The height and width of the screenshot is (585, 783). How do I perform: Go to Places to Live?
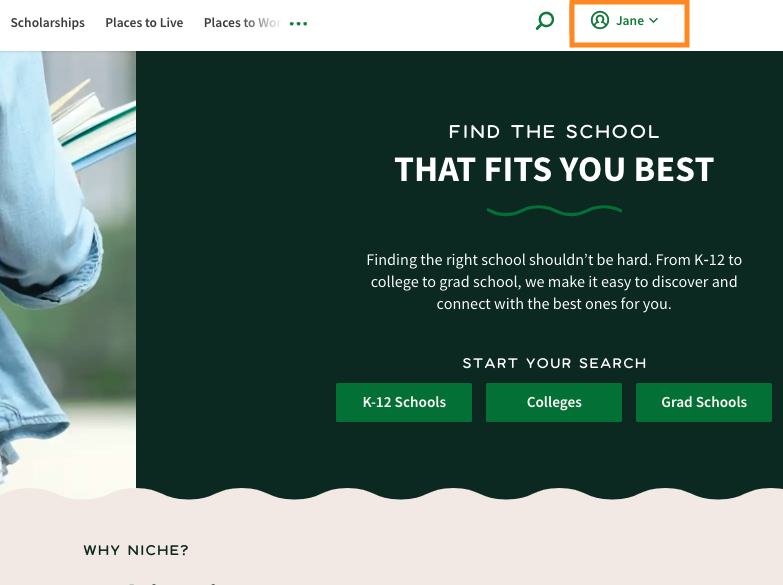(144, 23)
